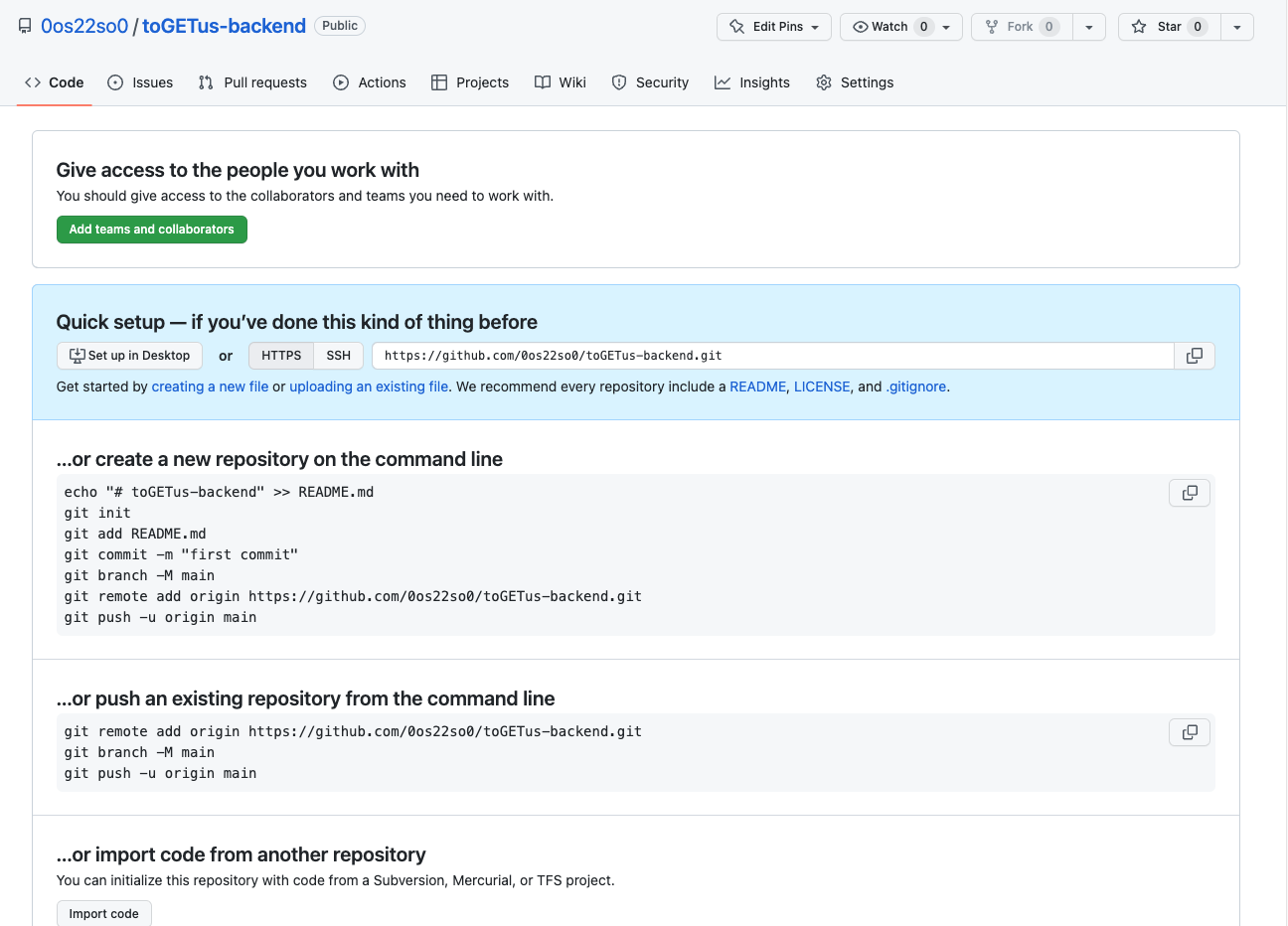Select HTTPS clone URL option

click(281, 356)
